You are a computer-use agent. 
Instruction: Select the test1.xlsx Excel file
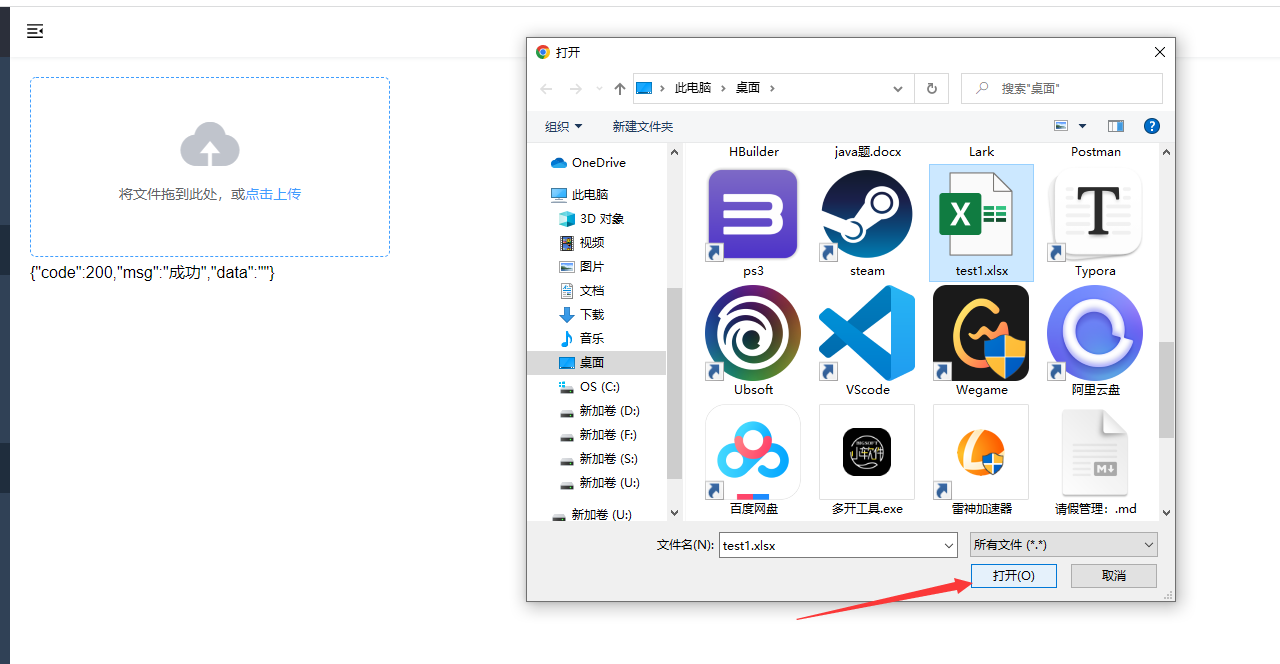pyautogui.click(x=981, y=222)
